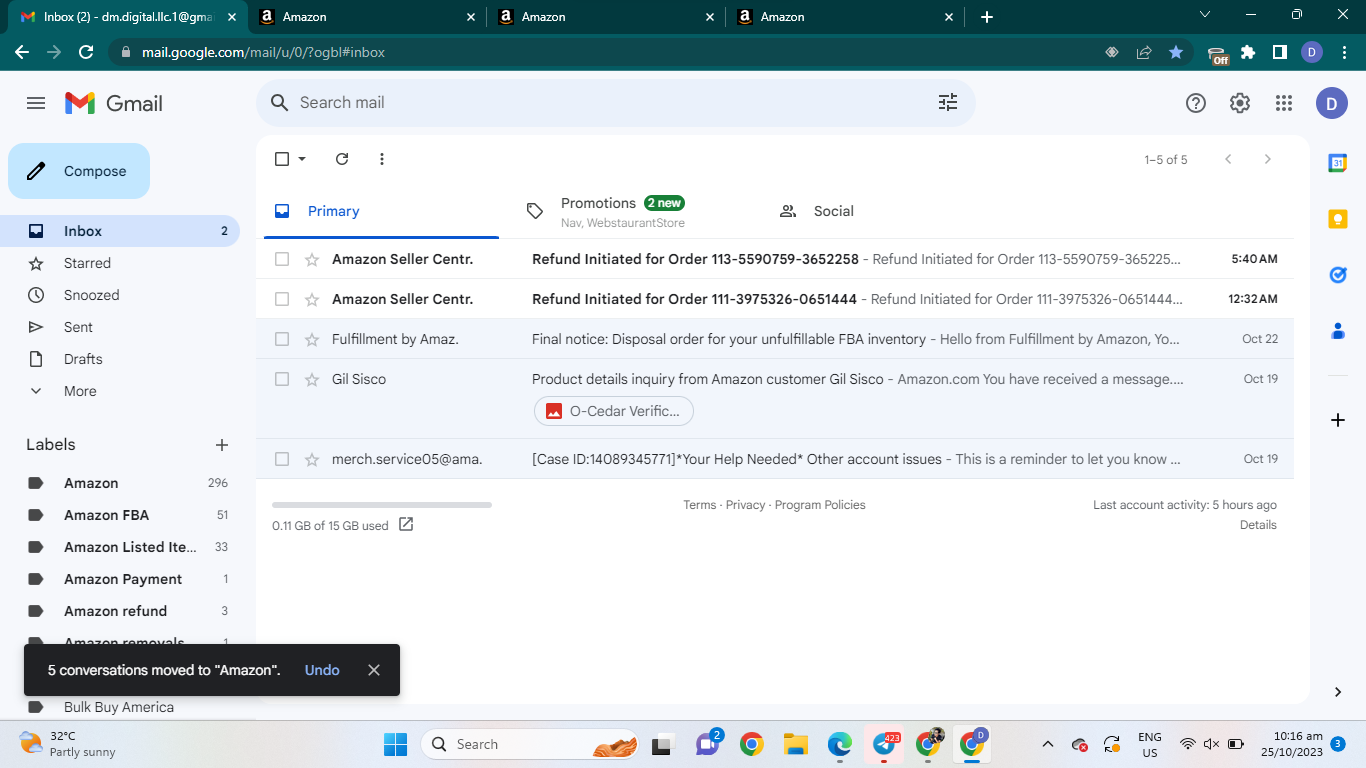The width and height of the screenshot is (1366, 768).
Task: Open the Amazon Payment label
Action: click(x=124, y=579)
